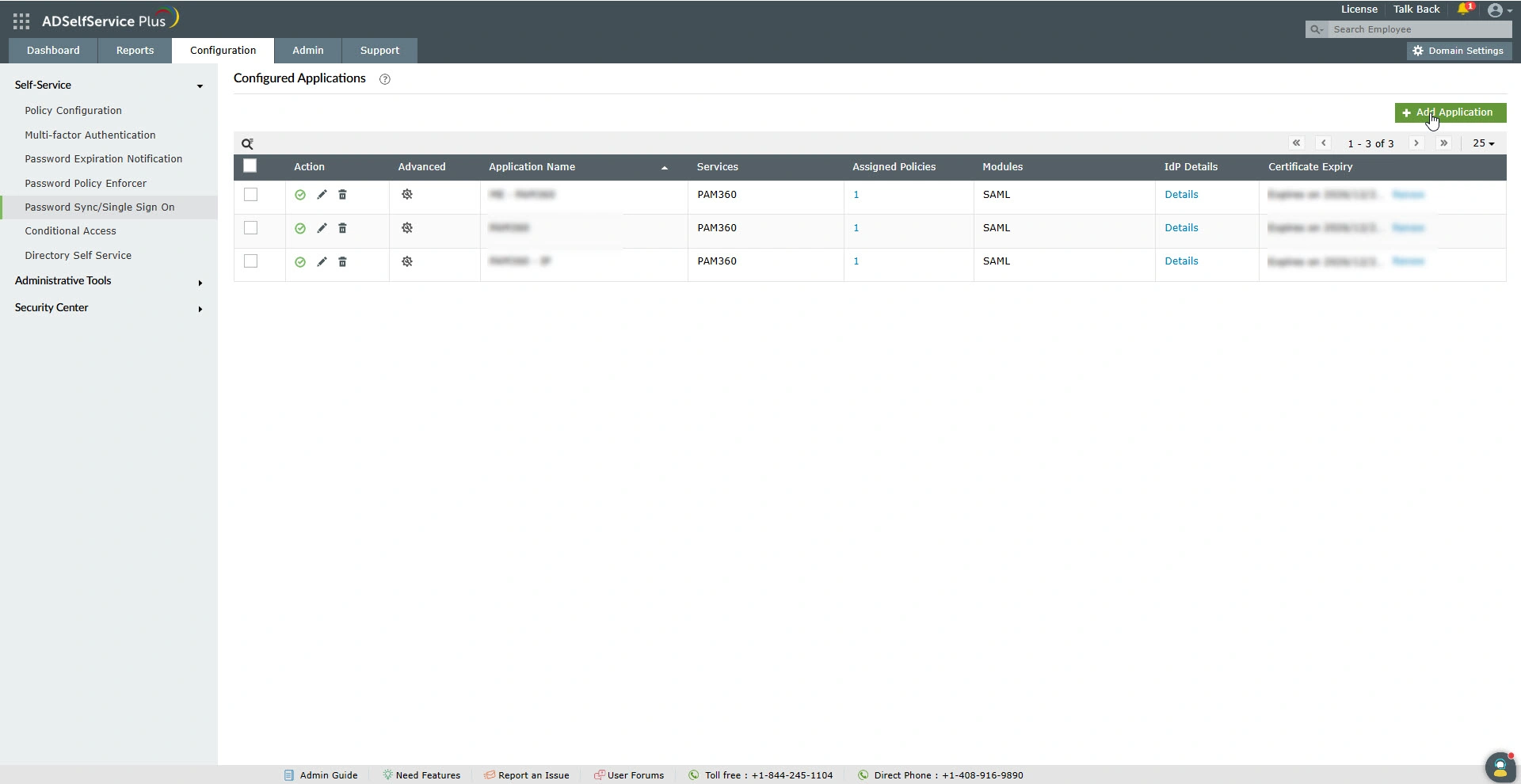Open the page size dropdown showing 25

(1482, 143)
